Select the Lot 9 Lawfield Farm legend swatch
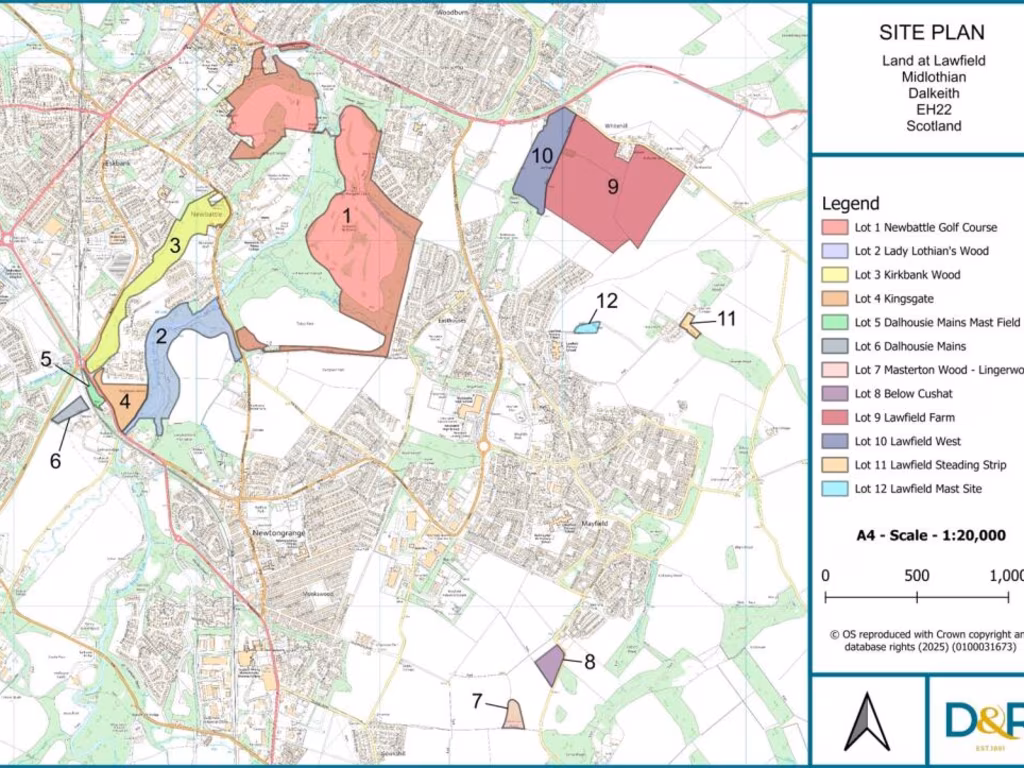1024x768 pixels. click(834, 418)
